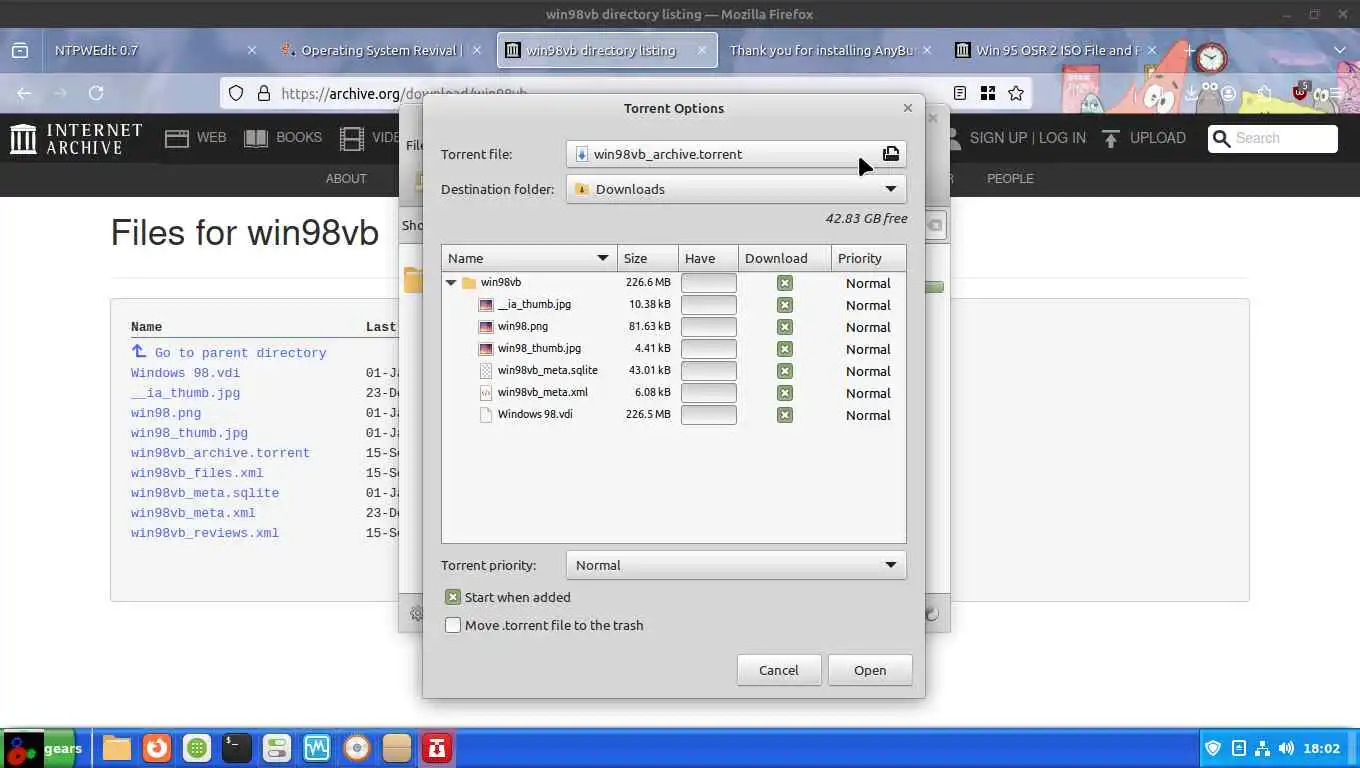
Task: Bookmark this page with the star icon
Action: click(x=1016, y=93)
